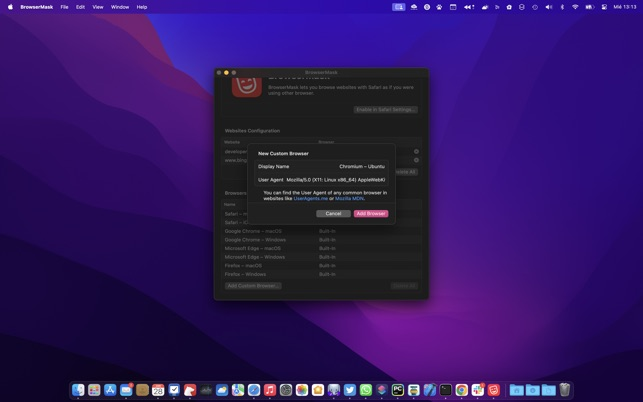Open the Trash in the Dock
Viewport: 643px width, 402px height.
pyautogui.click(x=565, y=390)
